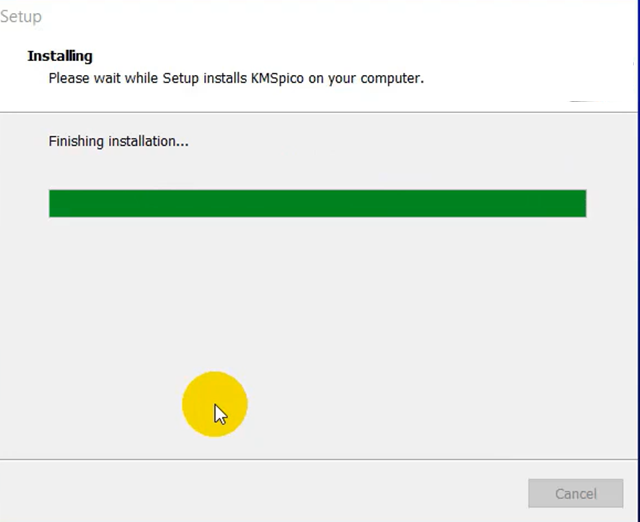This screenshot has height=522, width=640.
Task: Click the "Setup" window title text
Action: [21, 17]
